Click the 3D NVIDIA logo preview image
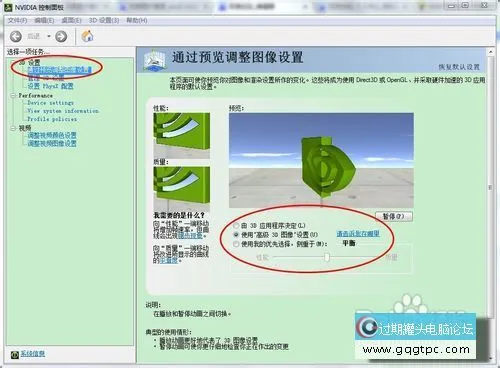This screenshot has height=368, width=500. (321, 160)
